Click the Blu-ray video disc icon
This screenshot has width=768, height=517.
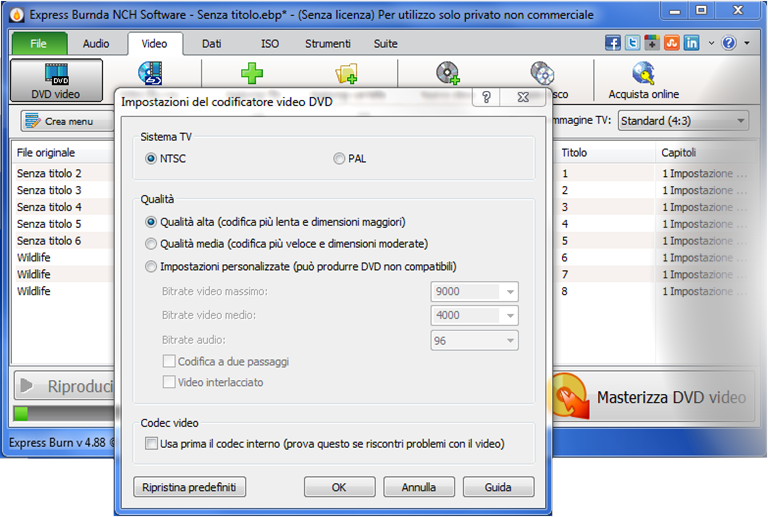150,73
